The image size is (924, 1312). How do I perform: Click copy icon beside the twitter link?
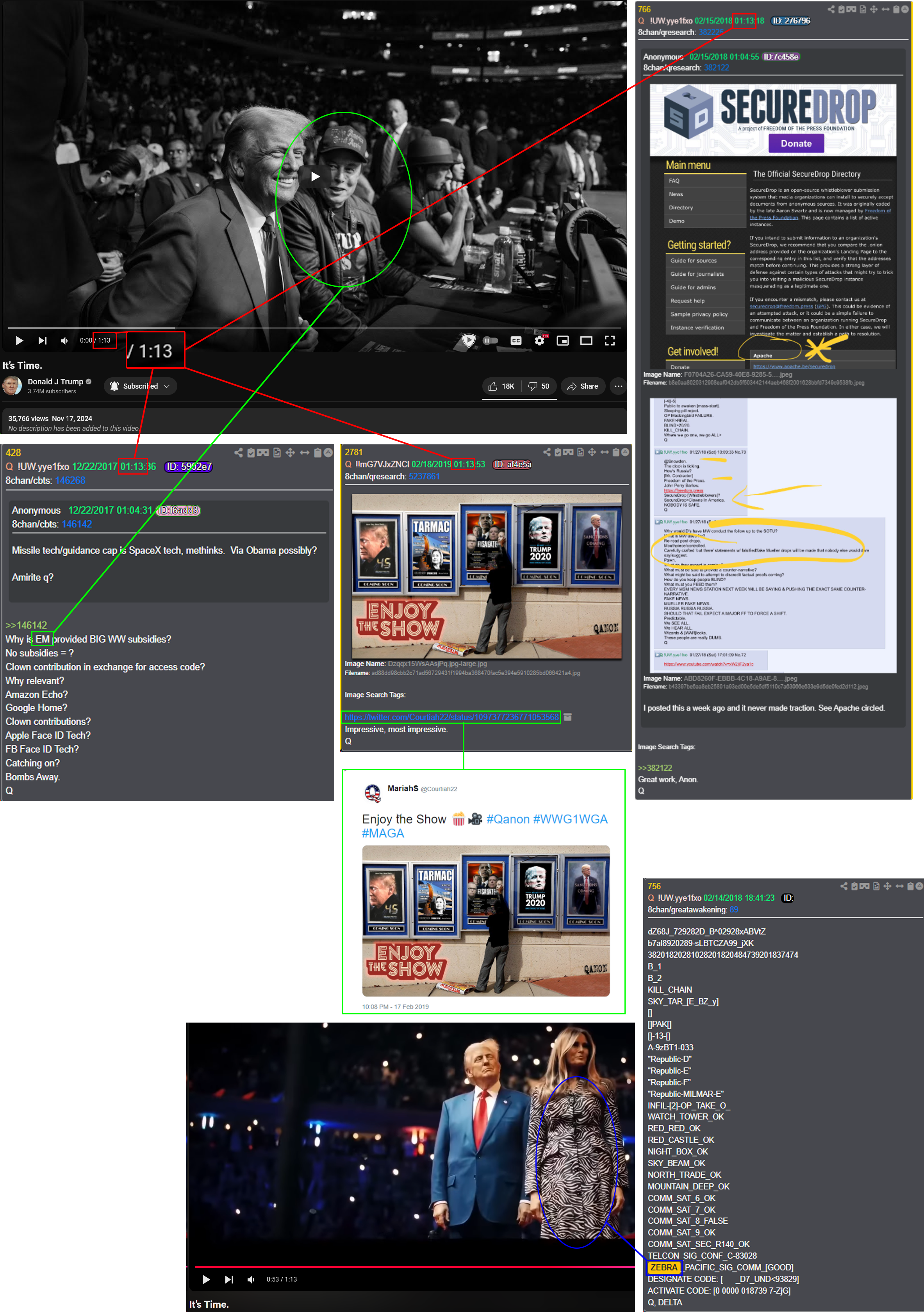(x=567, y=717)
